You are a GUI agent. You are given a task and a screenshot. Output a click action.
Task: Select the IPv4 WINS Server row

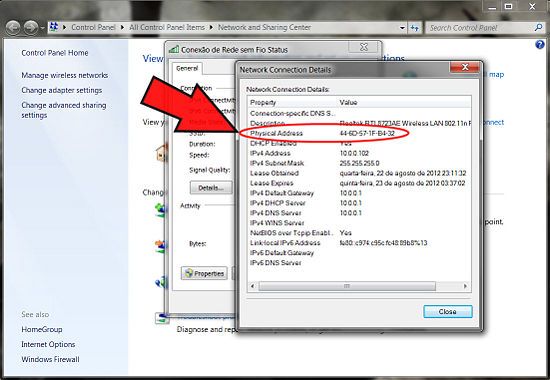click(x=359, y=223)
